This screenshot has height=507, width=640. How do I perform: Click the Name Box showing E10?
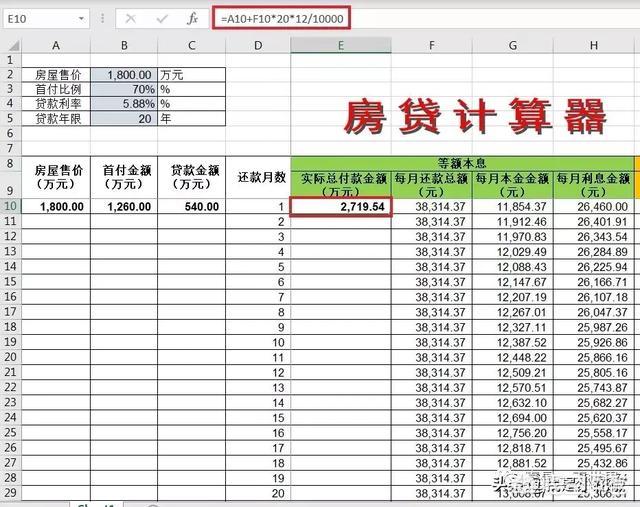(x=40, y=18)
